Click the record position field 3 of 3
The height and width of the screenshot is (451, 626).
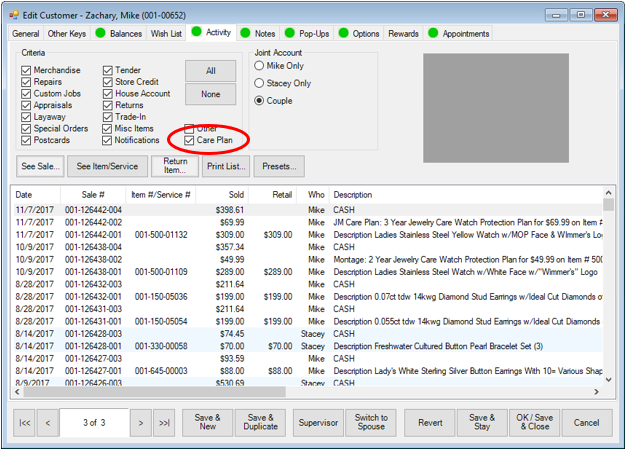tap(95, 423)
